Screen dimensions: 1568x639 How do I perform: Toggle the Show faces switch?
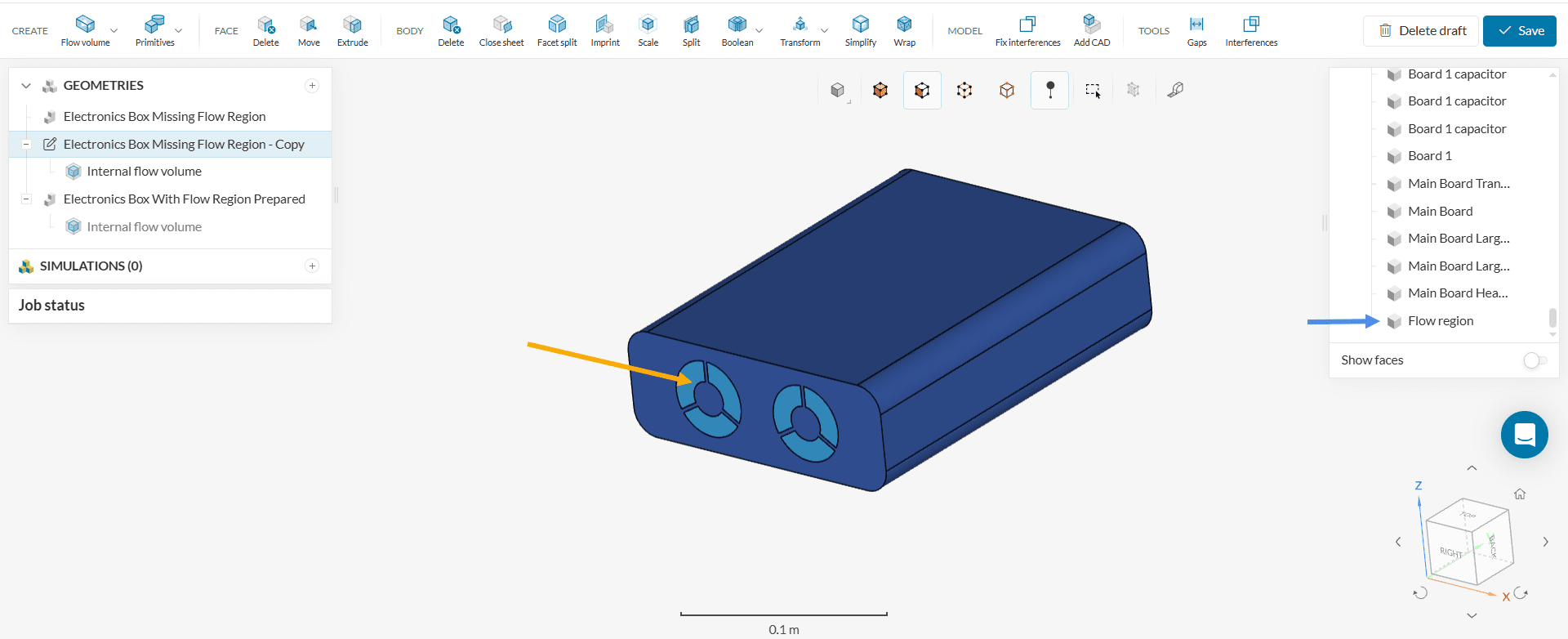tap(1535, 360)
